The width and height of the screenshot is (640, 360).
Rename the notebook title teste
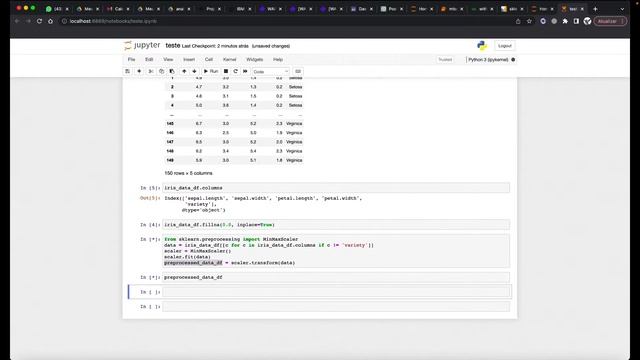(173, 46)
